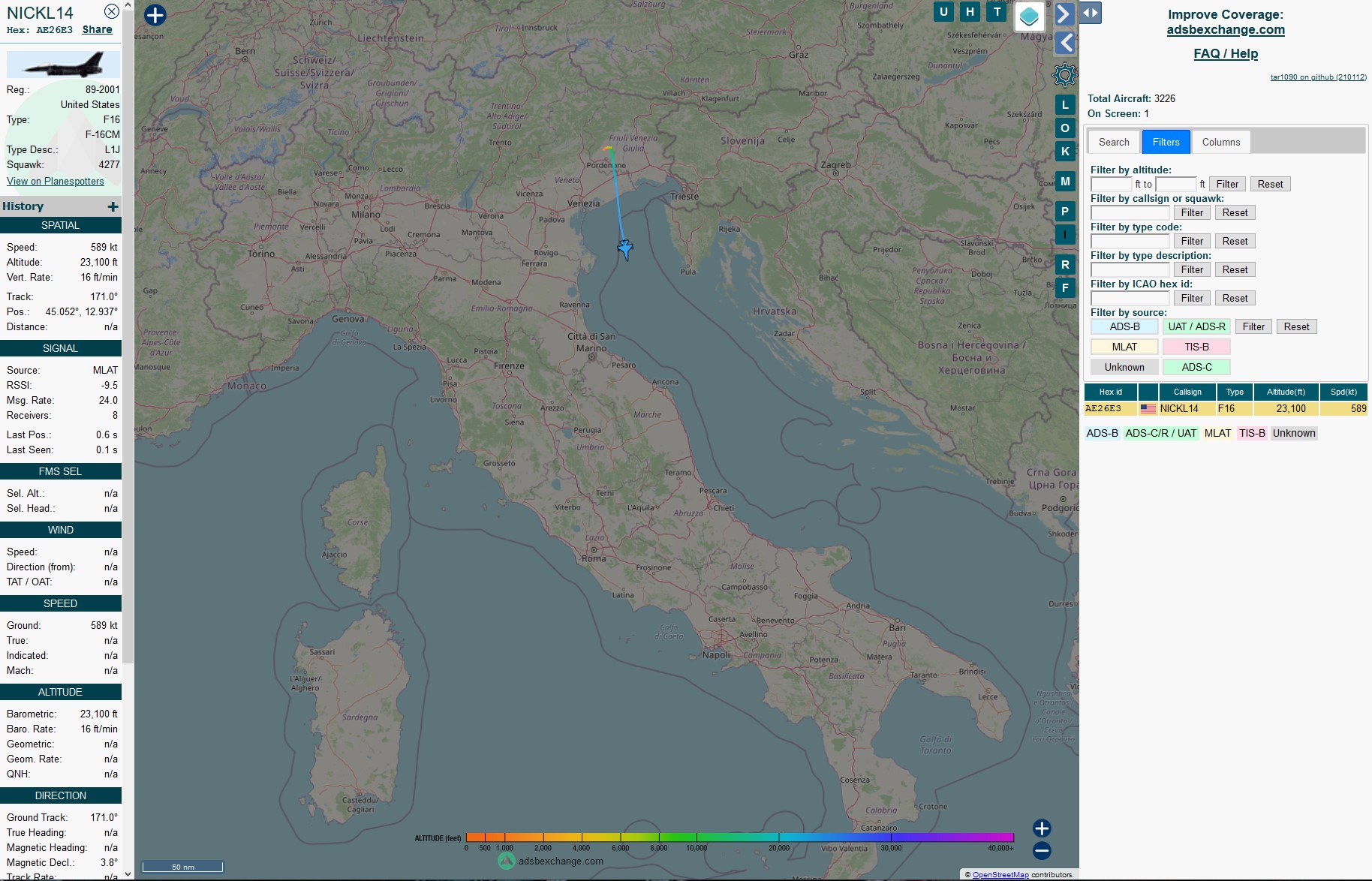The width and height of the screenshot is (1372, 881).
Task: Toggle sidebar width with double-arrow button
Action: [x=1091, y=13]
